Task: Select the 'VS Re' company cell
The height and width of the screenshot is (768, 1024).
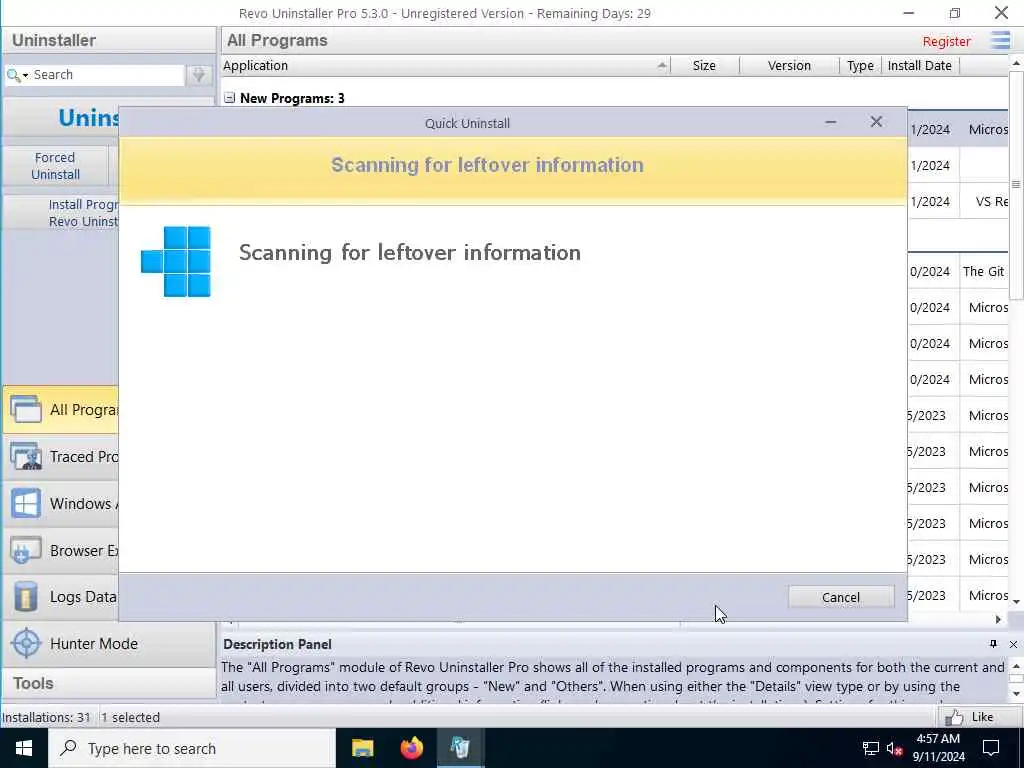Action: click(984, 201)
